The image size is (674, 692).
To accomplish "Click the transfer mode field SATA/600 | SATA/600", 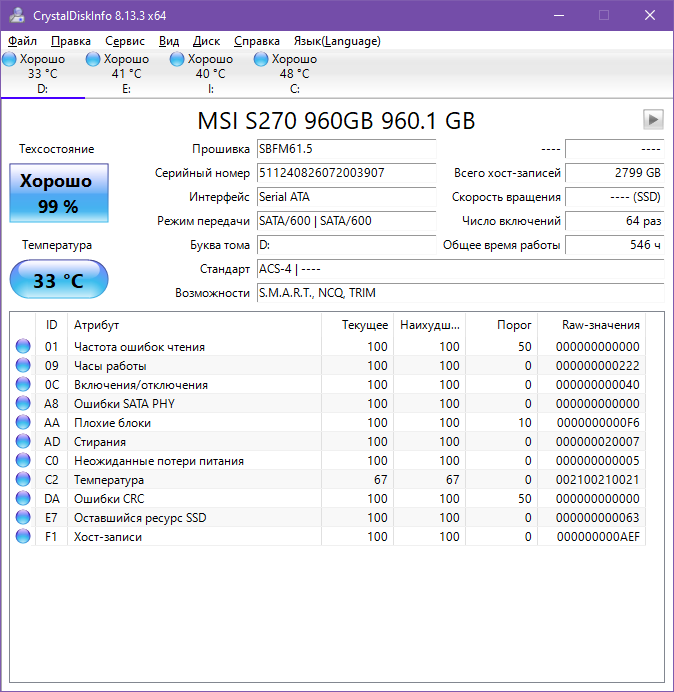I will pos(346,221).
